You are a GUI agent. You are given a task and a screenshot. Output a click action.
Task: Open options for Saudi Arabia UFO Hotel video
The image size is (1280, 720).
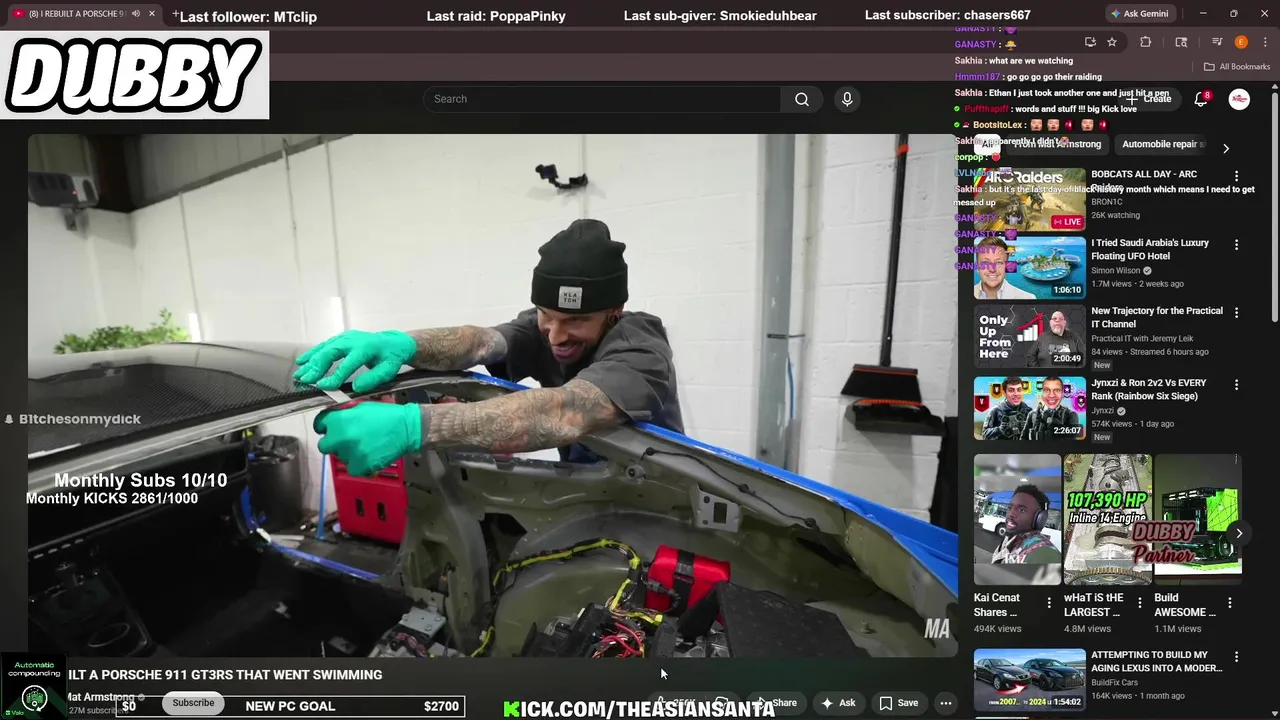click(x=1236, y=245)
